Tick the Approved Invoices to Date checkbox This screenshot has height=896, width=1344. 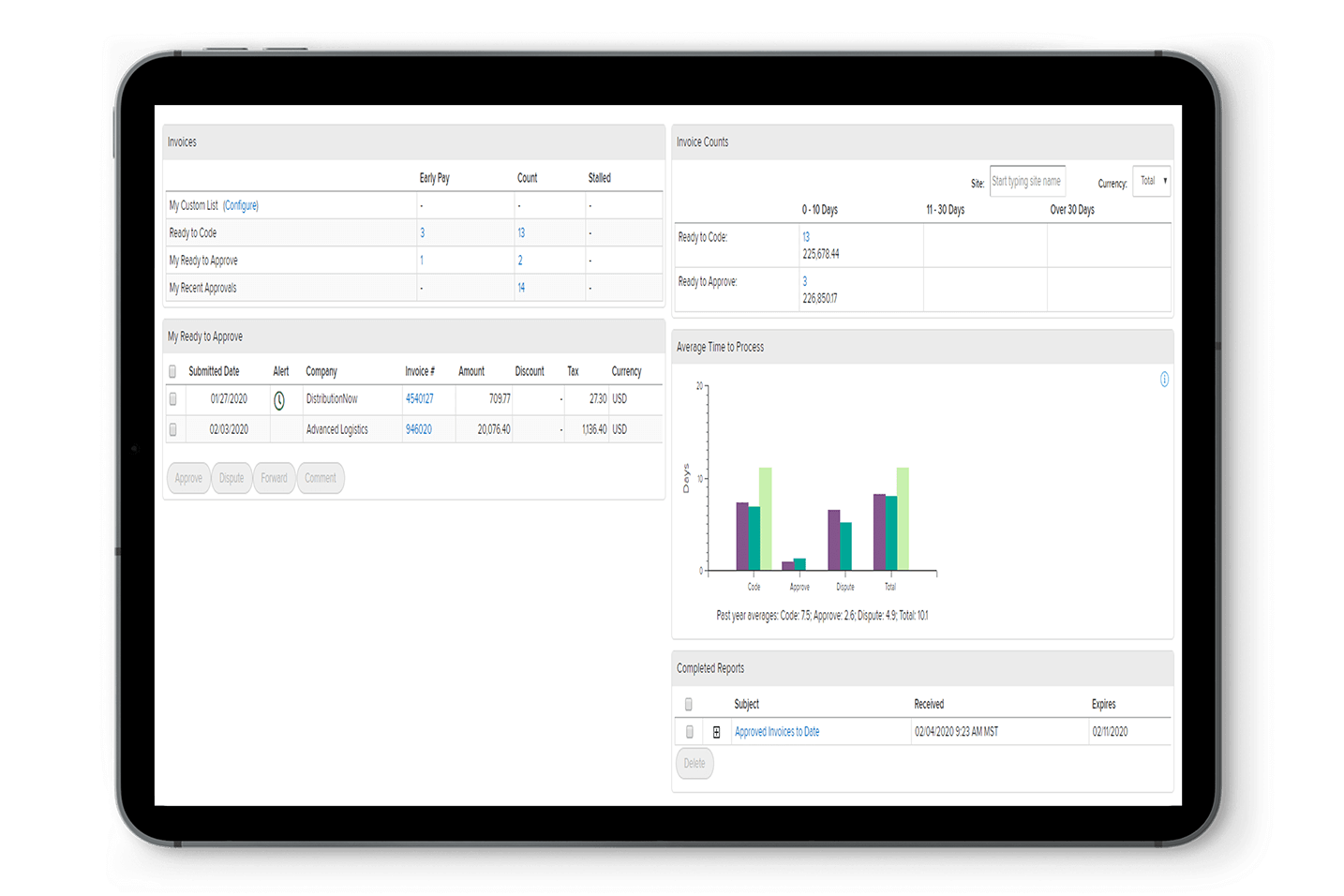tap(689, 732)
